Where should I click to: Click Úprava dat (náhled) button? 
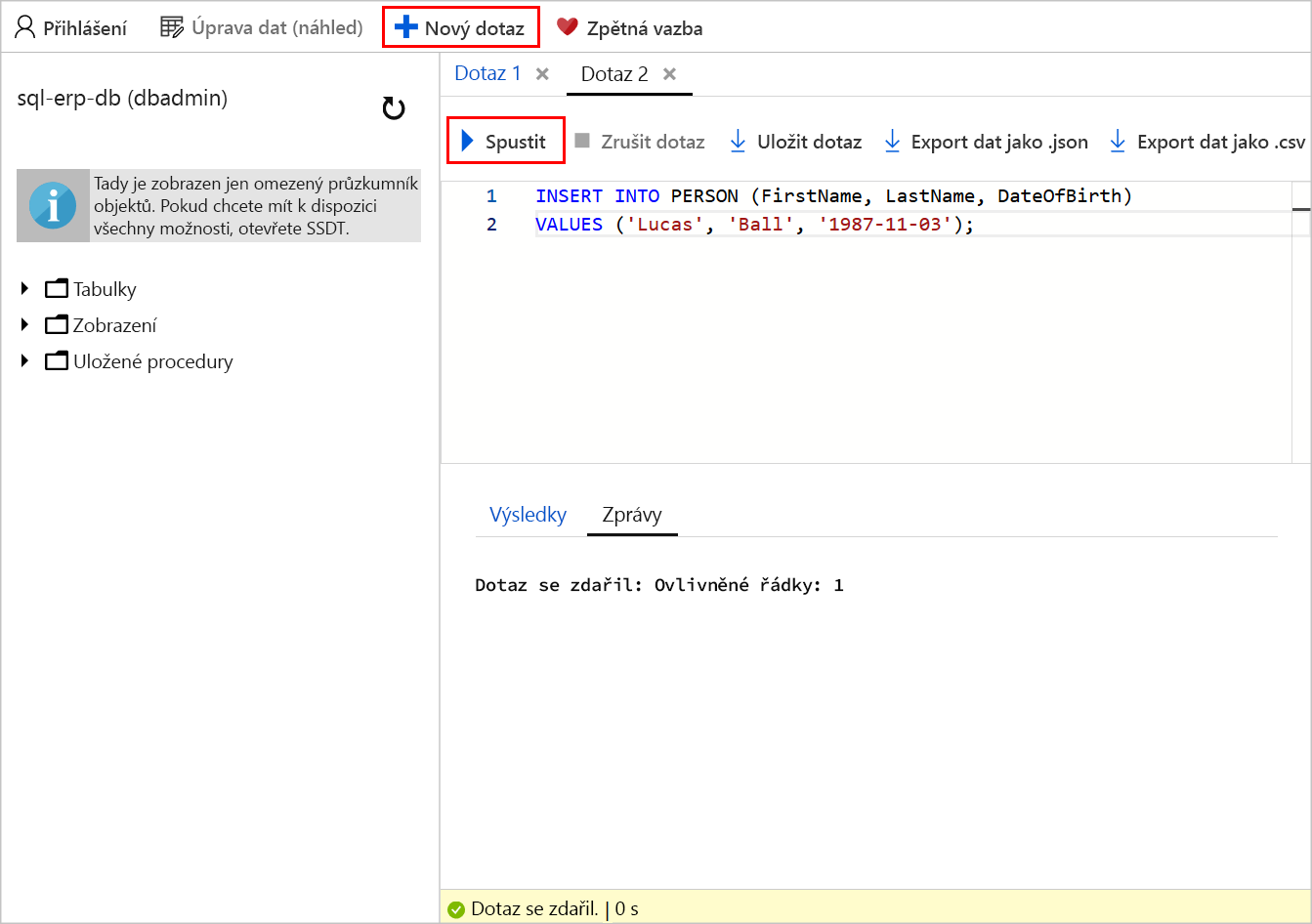262,27
